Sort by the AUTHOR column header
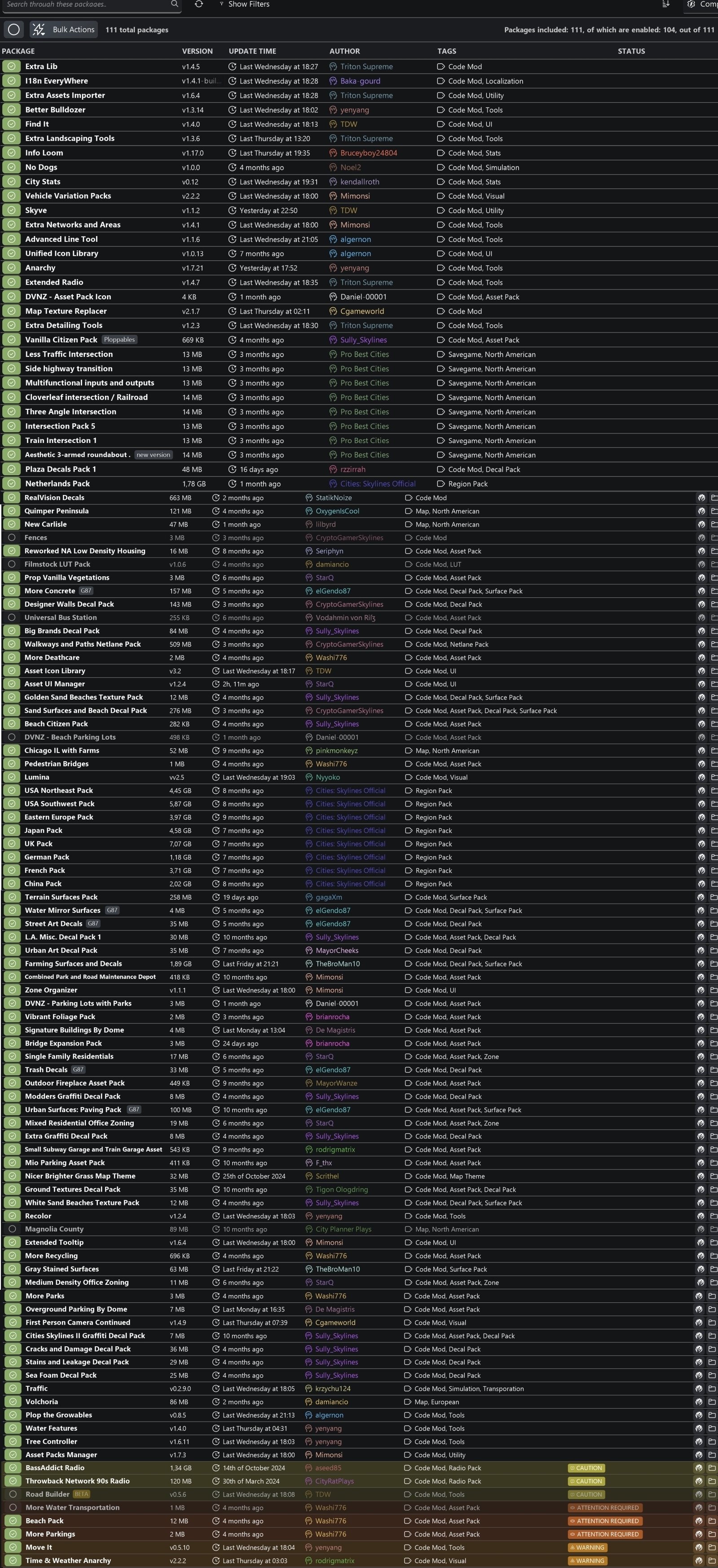Image resolution: width=718 pixels, height=1568 pixels. tap(344, 51)
